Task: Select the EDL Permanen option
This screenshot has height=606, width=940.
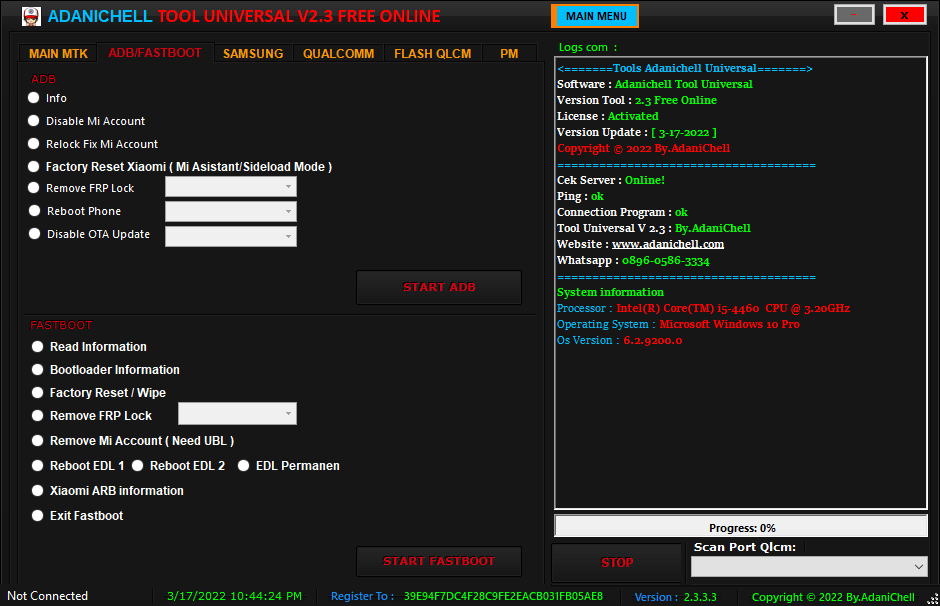Action: click(243, 465)
